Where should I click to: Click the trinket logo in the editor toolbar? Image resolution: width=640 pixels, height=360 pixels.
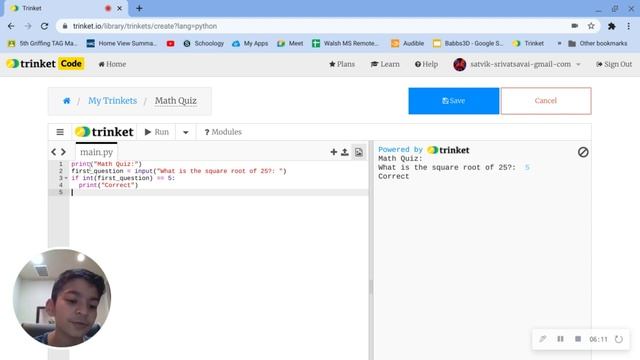(x=104, y=132)
